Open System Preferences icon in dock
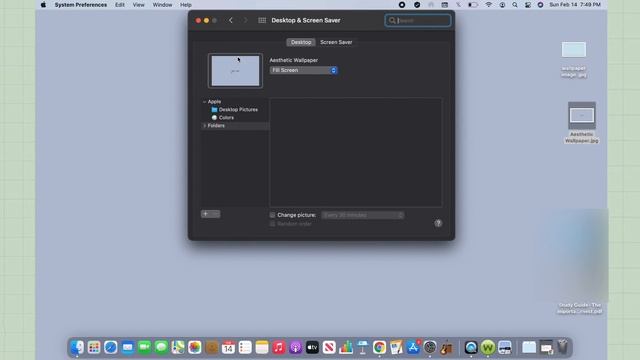 pos(430,347)
